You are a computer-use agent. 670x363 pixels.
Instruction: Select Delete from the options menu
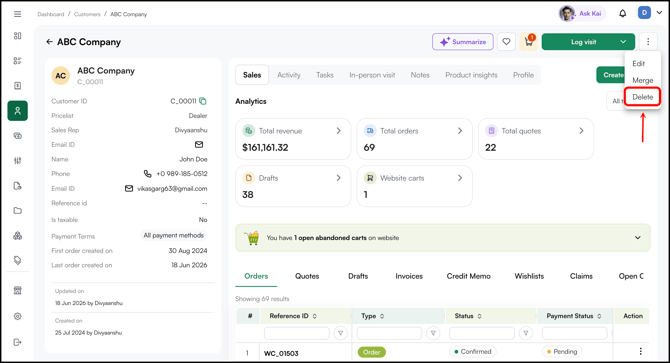pyautogui.click(x=642, y=97)
